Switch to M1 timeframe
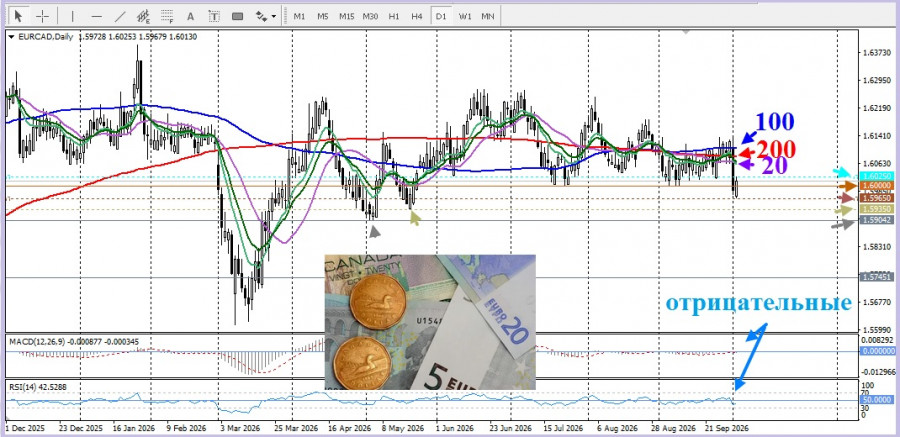This screenshot has height=437, width=900. point(299,16)
